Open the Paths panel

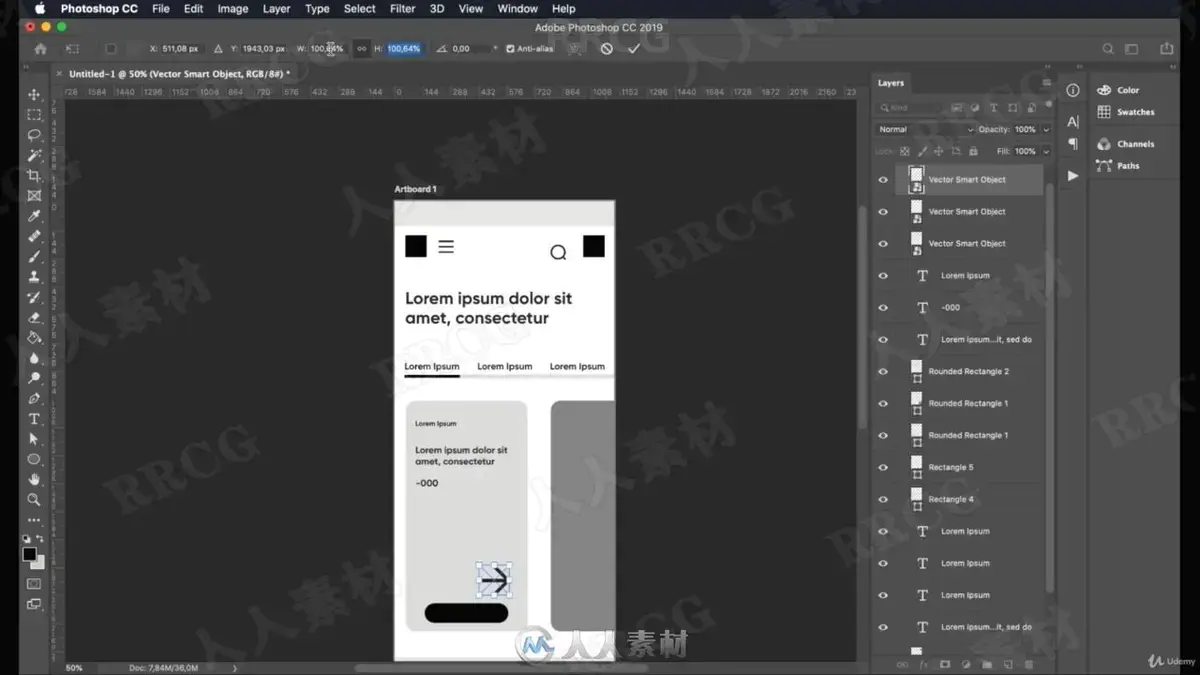point(1118,166)
